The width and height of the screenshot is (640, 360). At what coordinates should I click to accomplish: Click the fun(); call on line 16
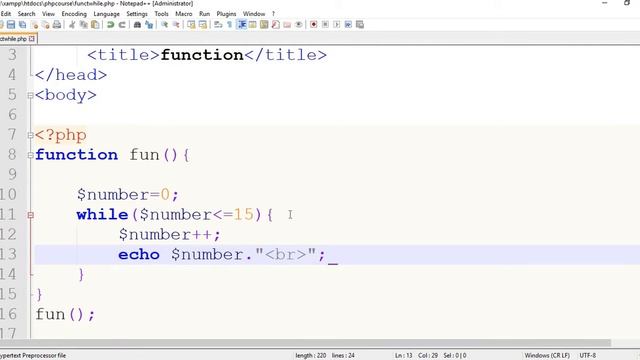65,314
